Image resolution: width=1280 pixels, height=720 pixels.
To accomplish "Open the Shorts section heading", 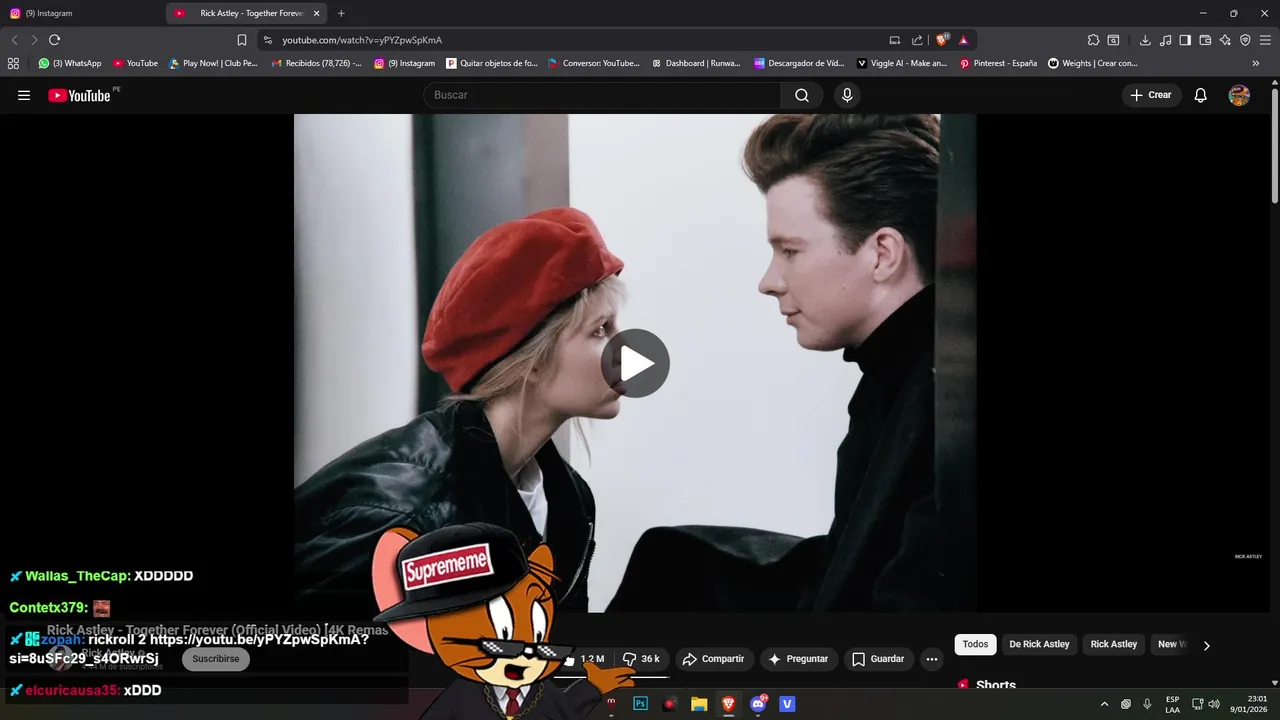I will (x=995, y=685).
